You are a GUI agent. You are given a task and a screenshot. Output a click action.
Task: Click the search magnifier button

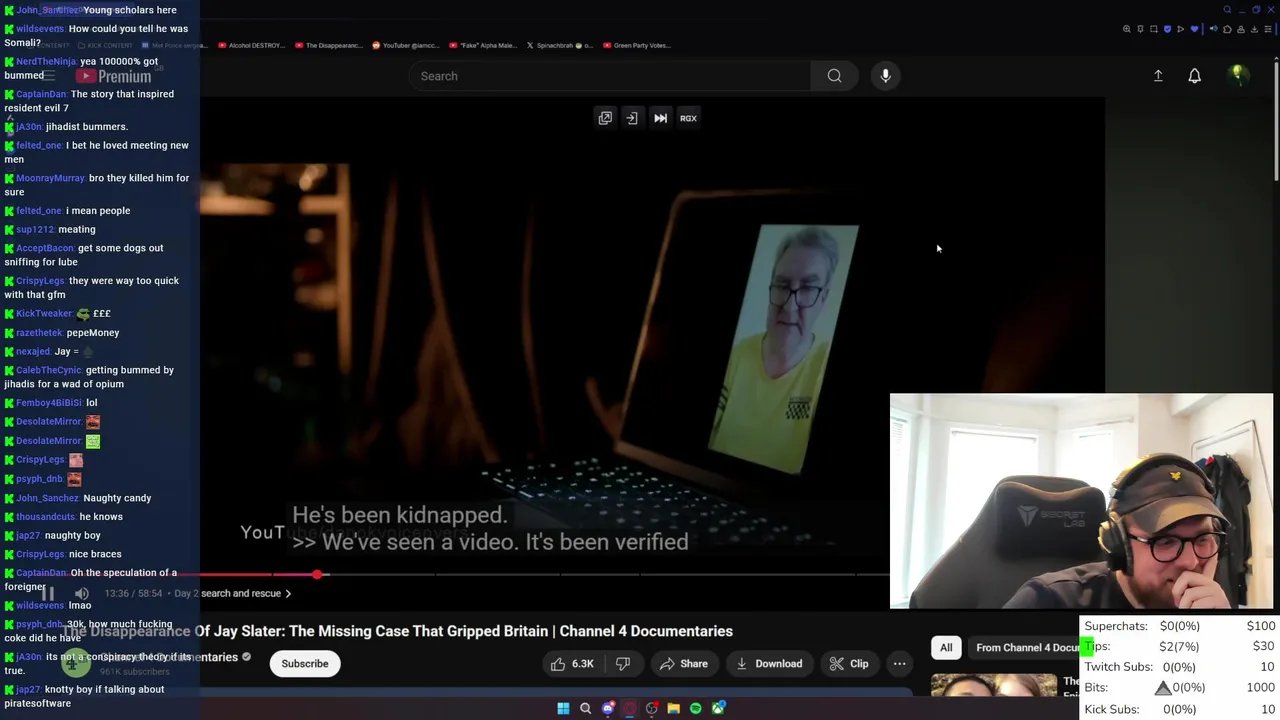(x=834, y=76)
